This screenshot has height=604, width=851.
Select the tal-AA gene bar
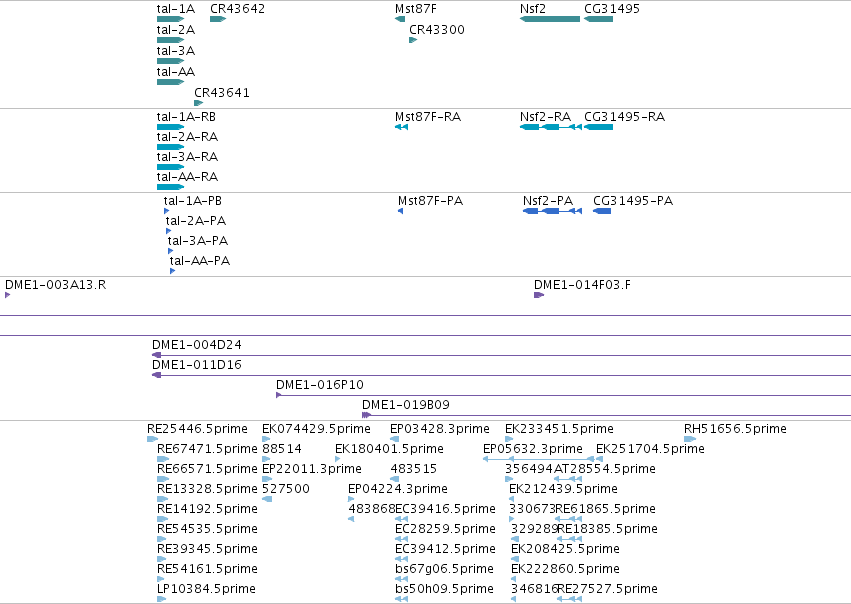pos(170,82)
